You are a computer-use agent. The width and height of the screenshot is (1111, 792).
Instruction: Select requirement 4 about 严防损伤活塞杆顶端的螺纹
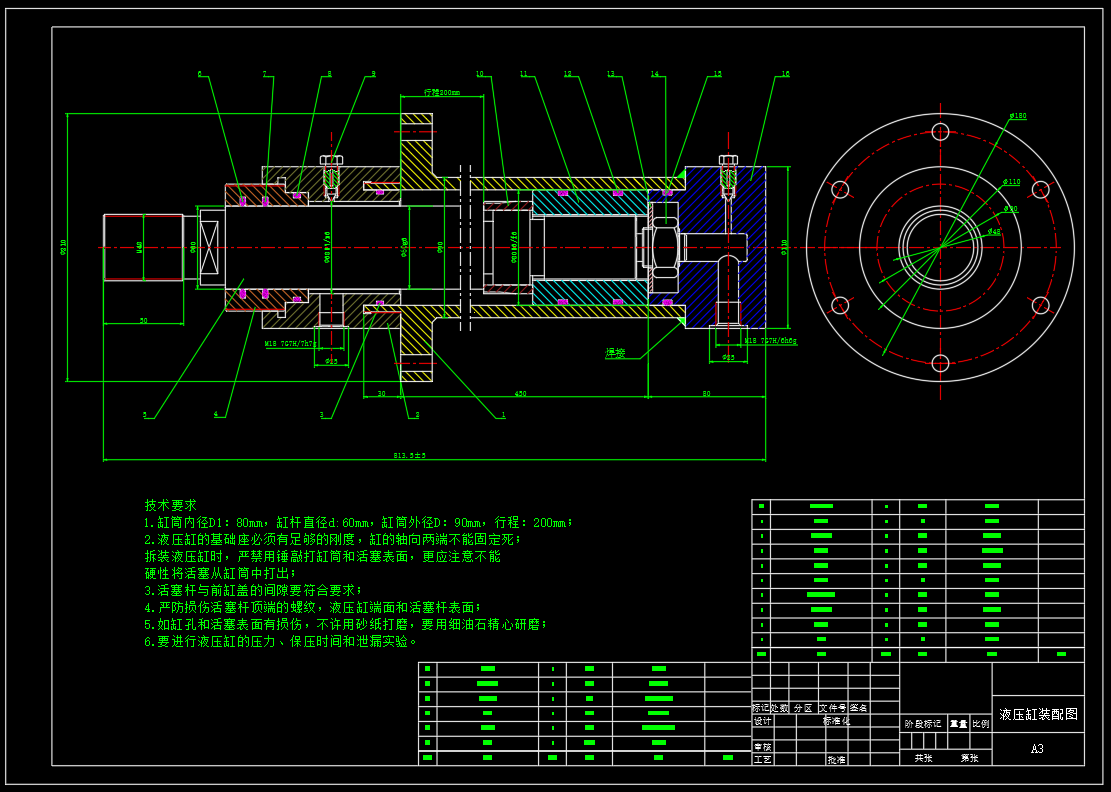[312, 607]
